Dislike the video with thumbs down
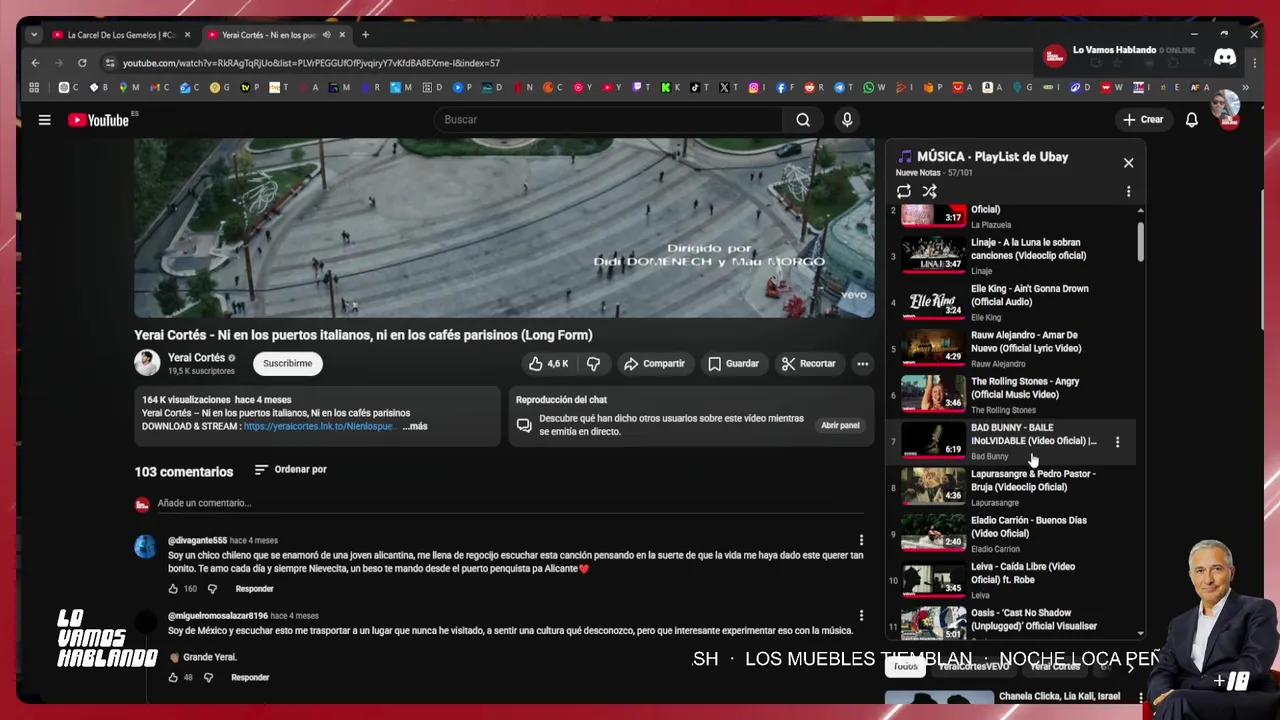Image resolution: width=1280 pixels, height=720 pixels. point(593,364)
